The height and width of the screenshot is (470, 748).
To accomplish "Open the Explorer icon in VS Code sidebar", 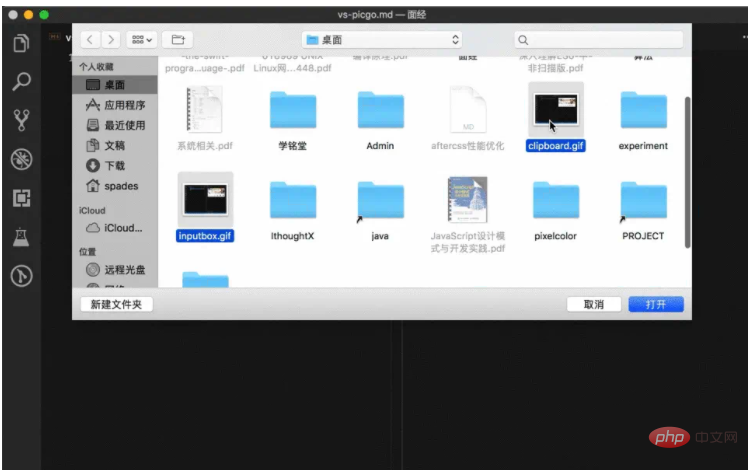I will coord(21,43).
